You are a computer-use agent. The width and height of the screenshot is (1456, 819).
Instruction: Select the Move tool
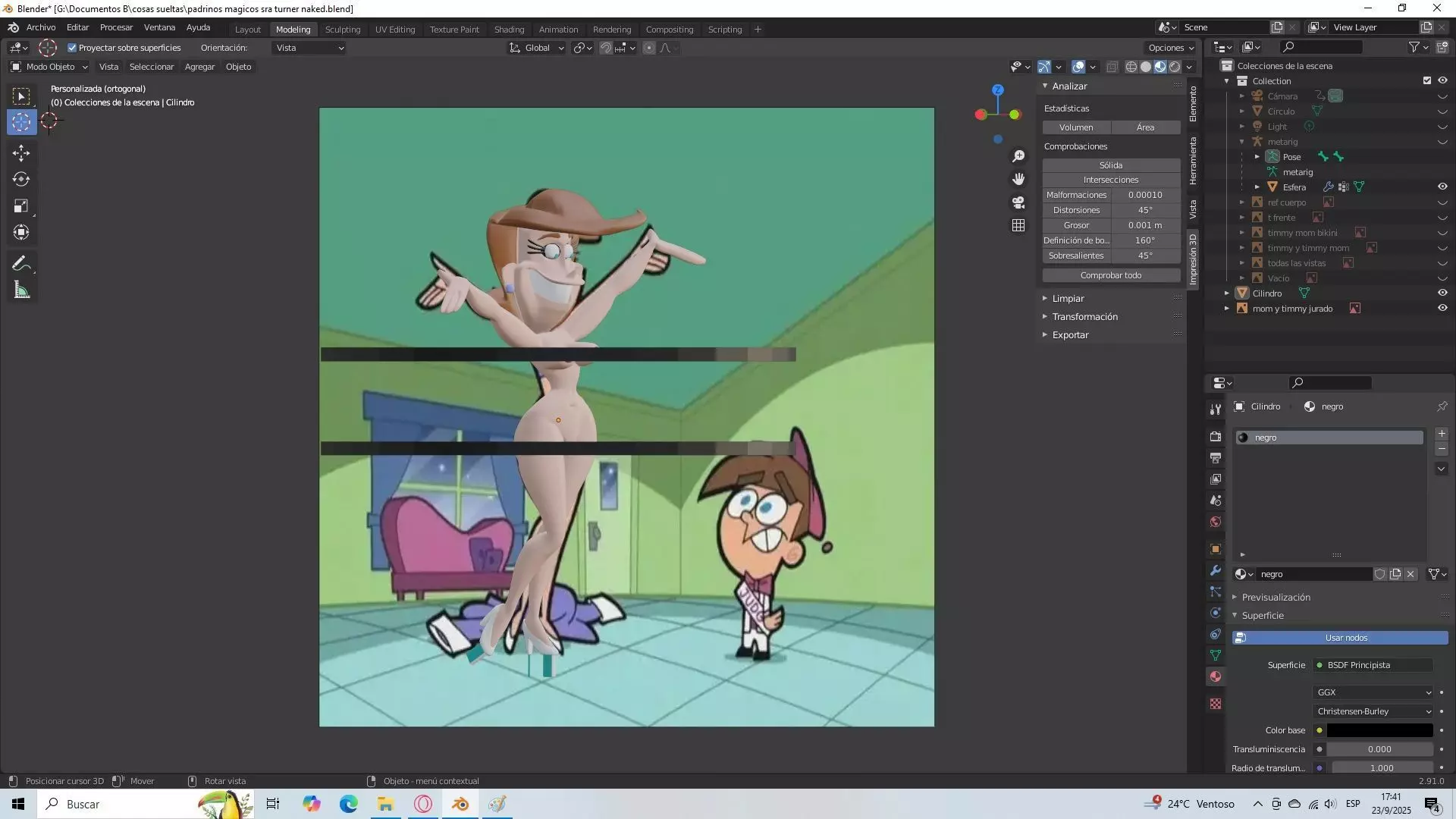[x=21, y=153]
